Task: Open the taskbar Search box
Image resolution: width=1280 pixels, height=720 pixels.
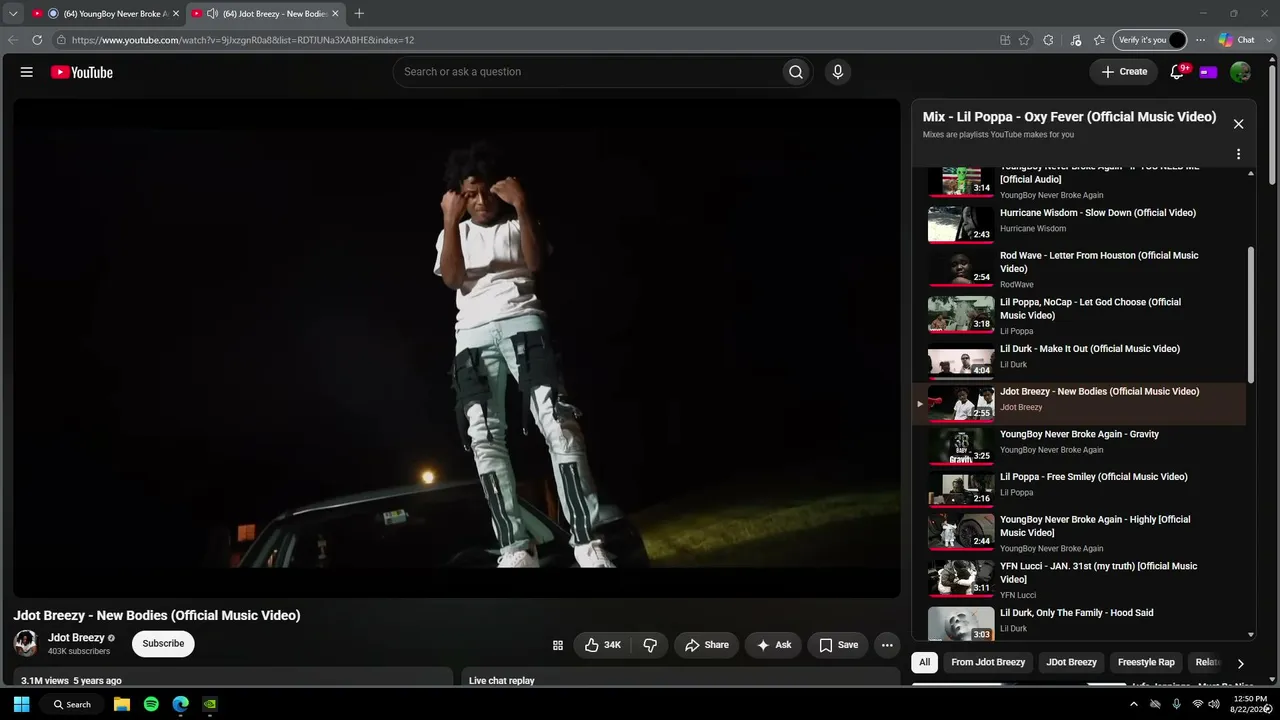Action: [x=71, y=704]
